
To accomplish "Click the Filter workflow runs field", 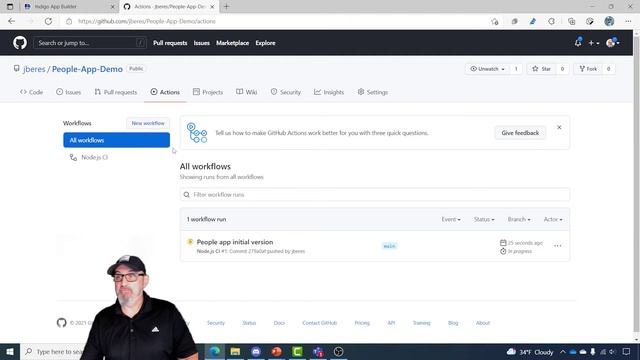I will point(375,195).
